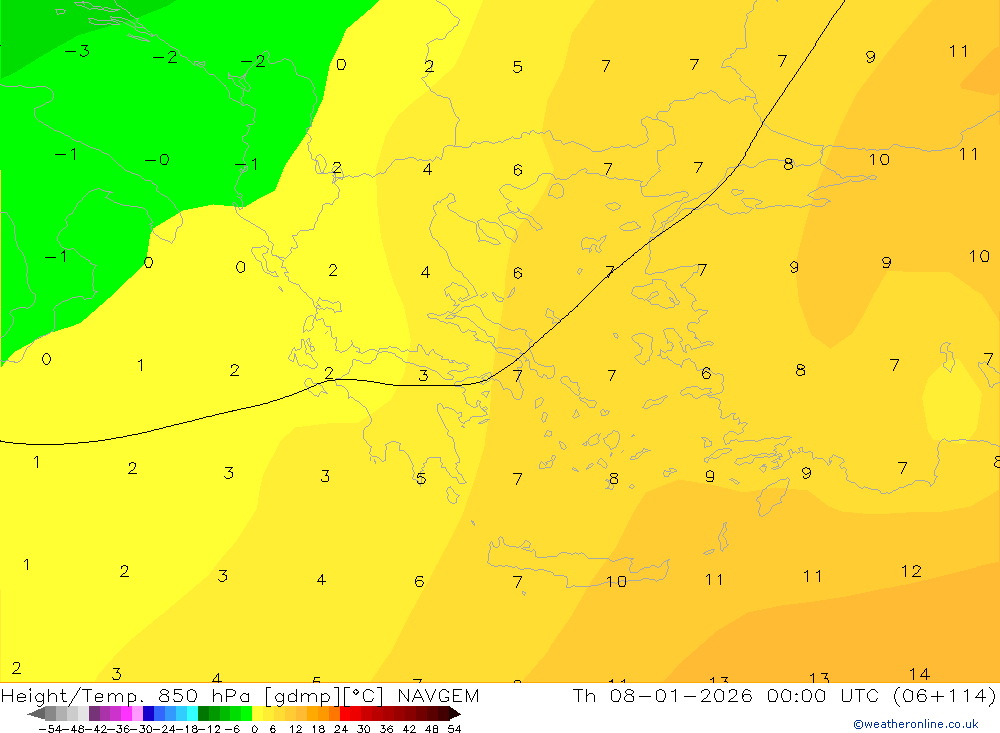Click the '-0' temperature value on map
Image resolution: width=1000 pixels, height=733 pixels.
[157, 159]
